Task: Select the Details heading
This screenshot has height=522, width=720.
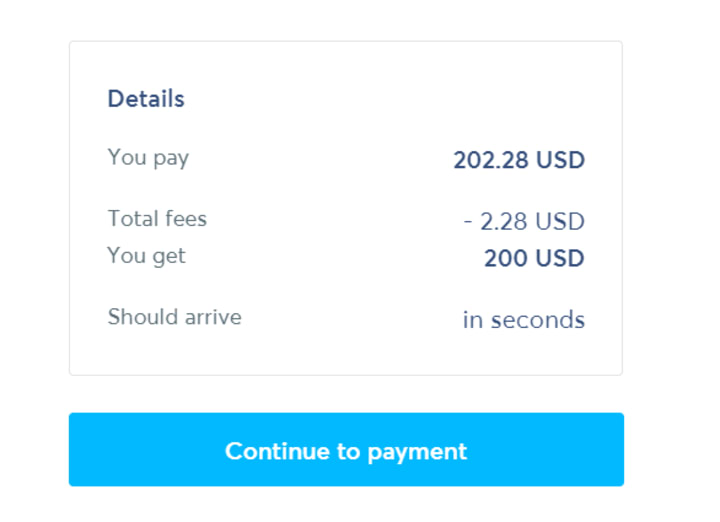Action: [x=146, y=99]
